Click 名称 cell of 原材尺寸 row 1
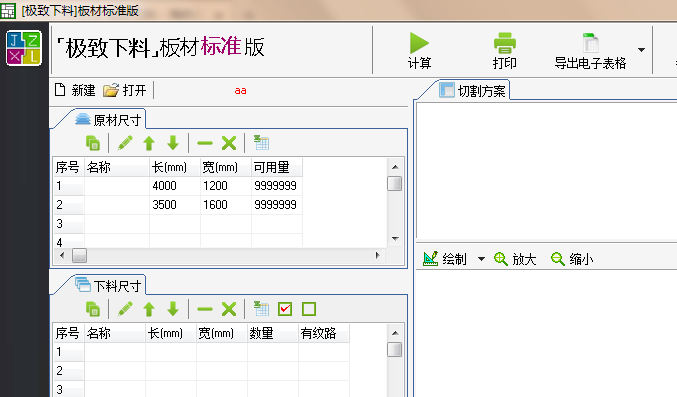The image size is (677, 397). point(117,186)
